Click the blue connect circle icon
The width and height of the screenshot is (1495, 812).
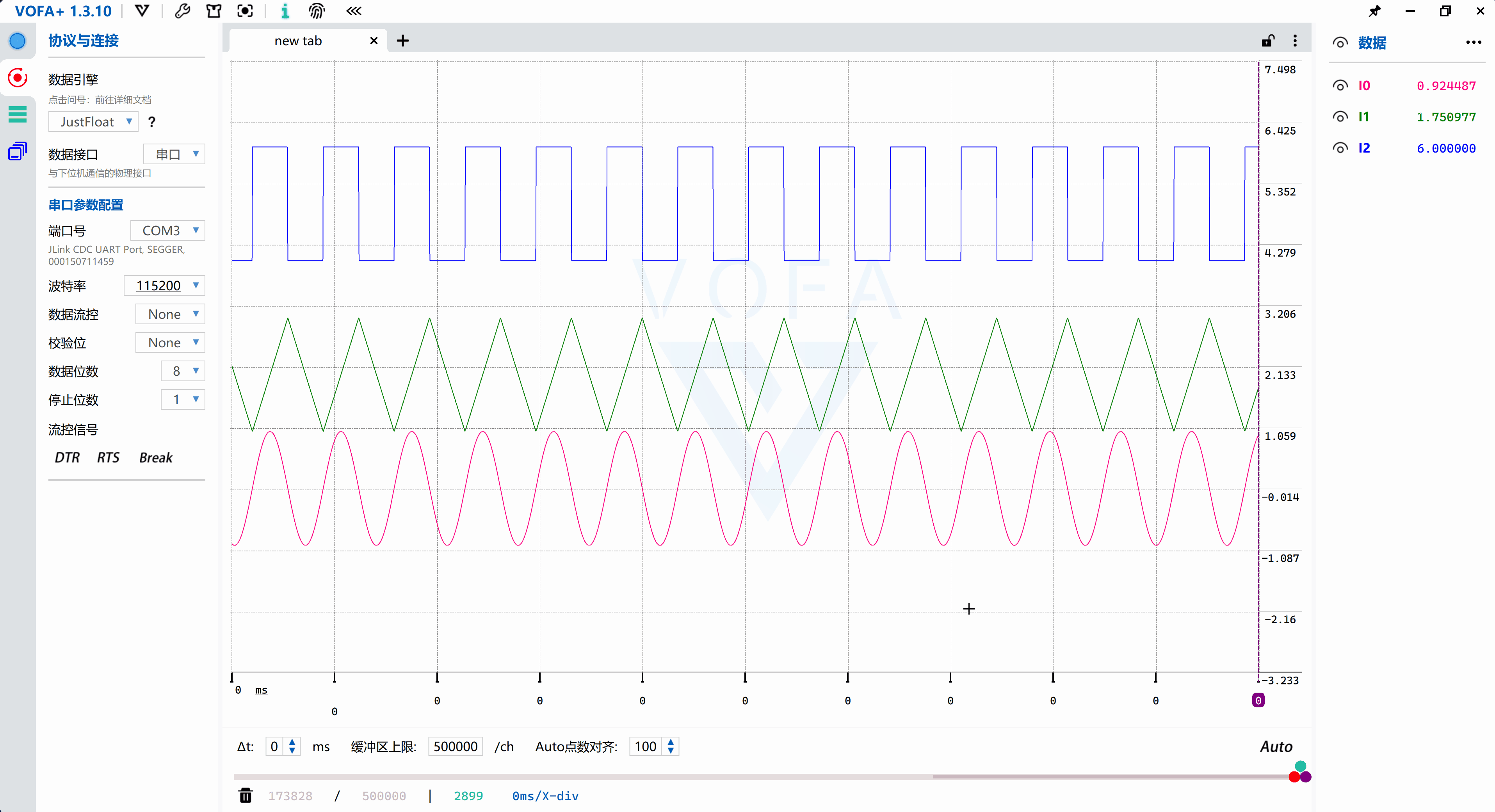click(18, 41)
